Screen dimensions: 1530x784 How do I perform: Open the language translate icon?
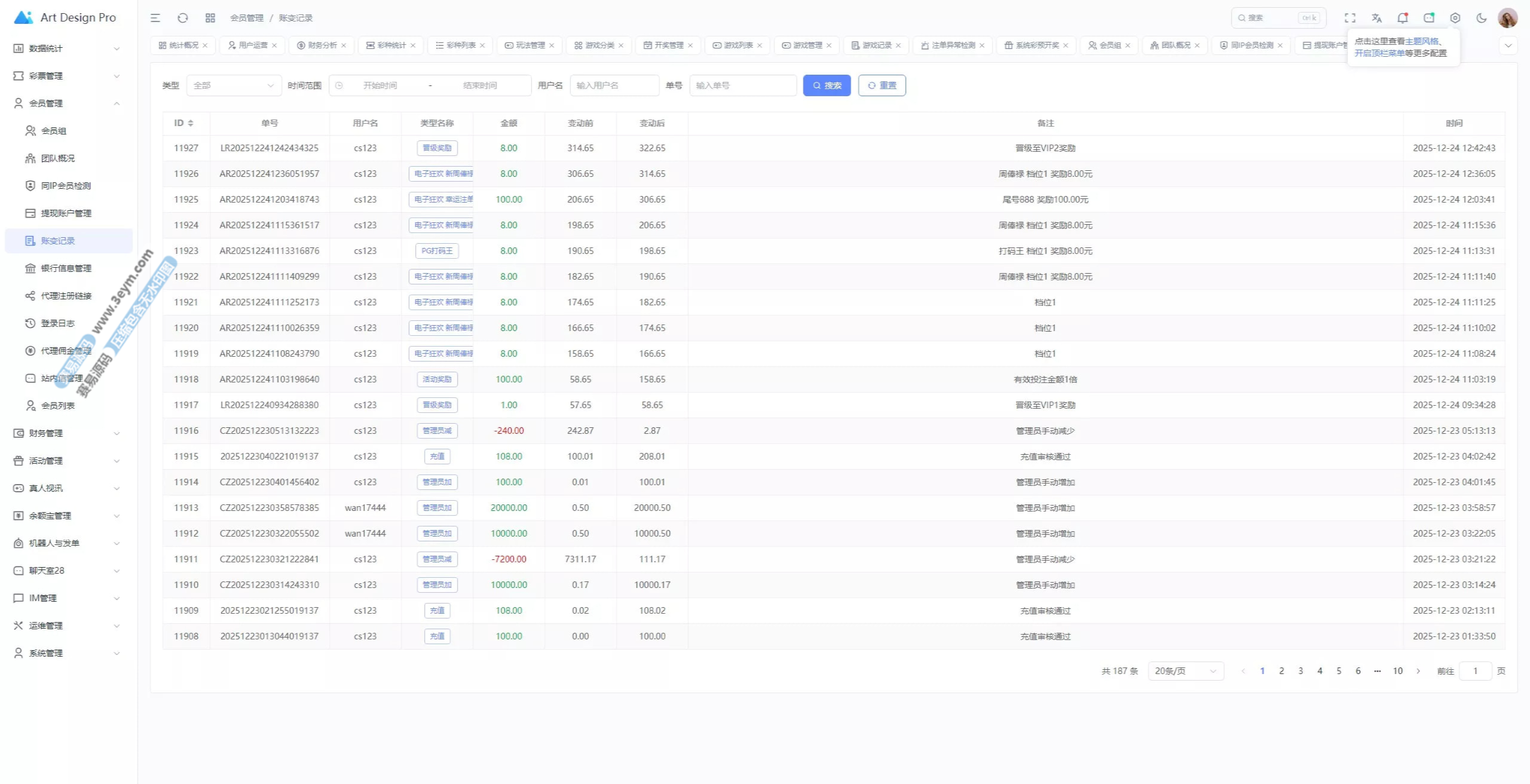[1376, 18]
